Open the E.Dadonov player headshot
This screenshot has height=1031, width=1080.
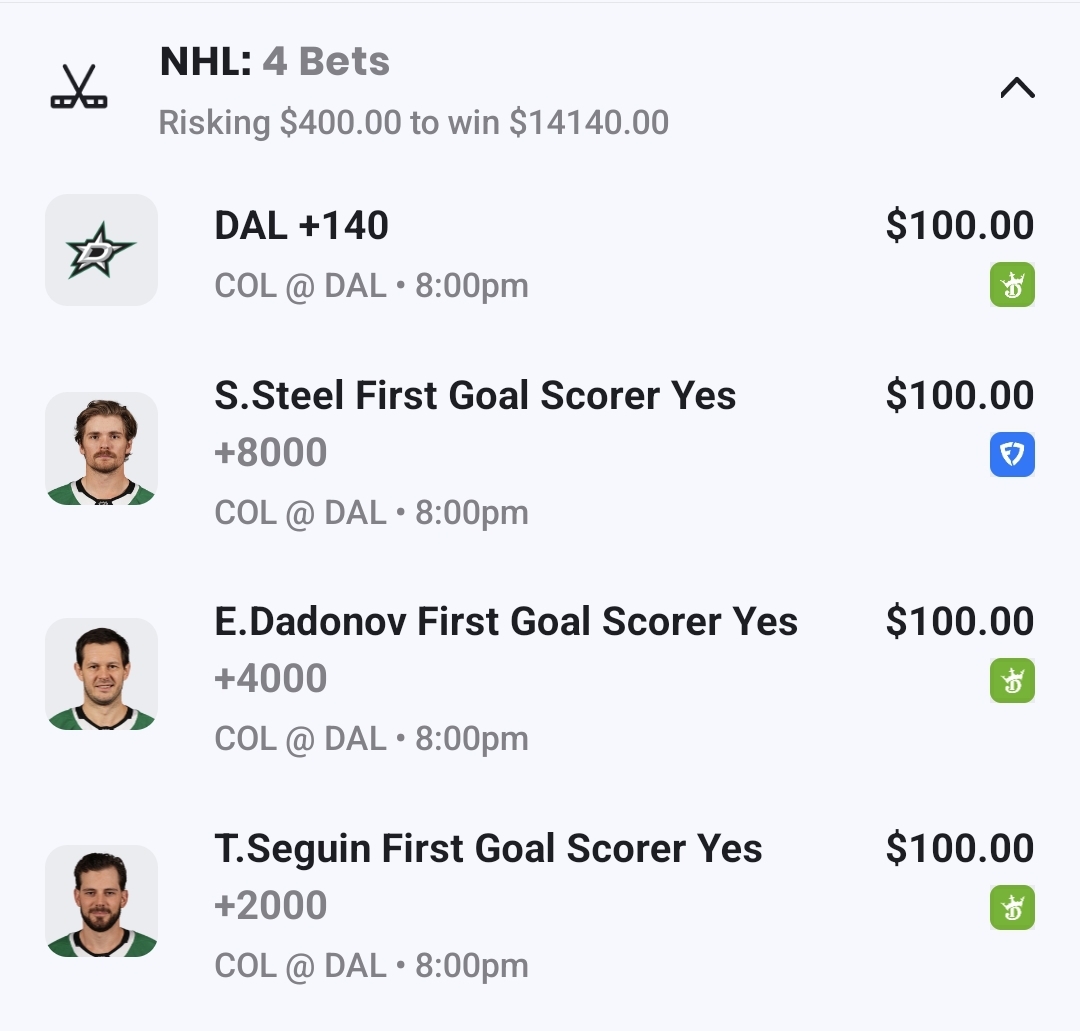(x=101, y=674)
